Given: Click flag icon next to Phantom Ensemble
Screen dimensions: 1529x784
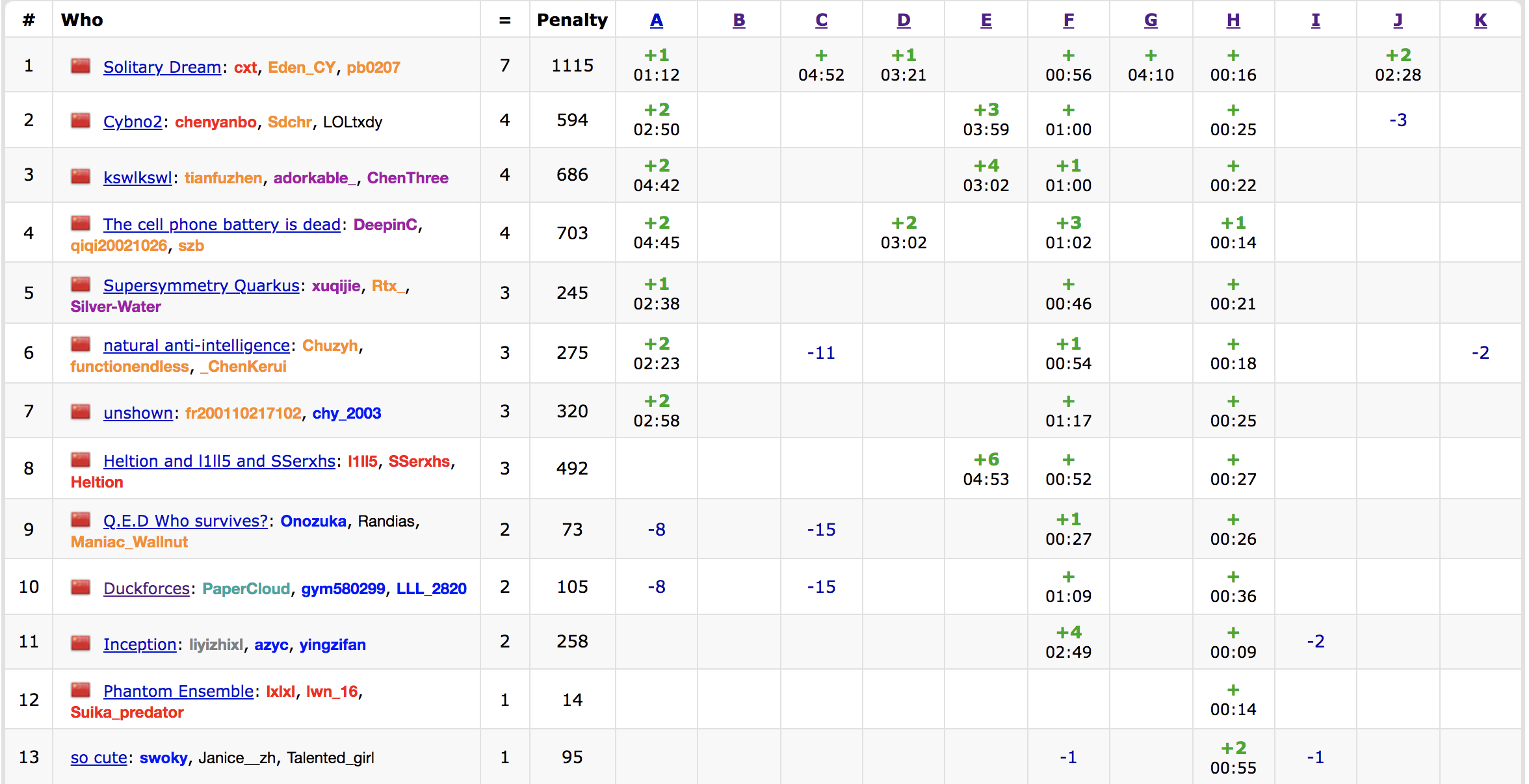Looking at the screenshot, I should pos(81,690).
